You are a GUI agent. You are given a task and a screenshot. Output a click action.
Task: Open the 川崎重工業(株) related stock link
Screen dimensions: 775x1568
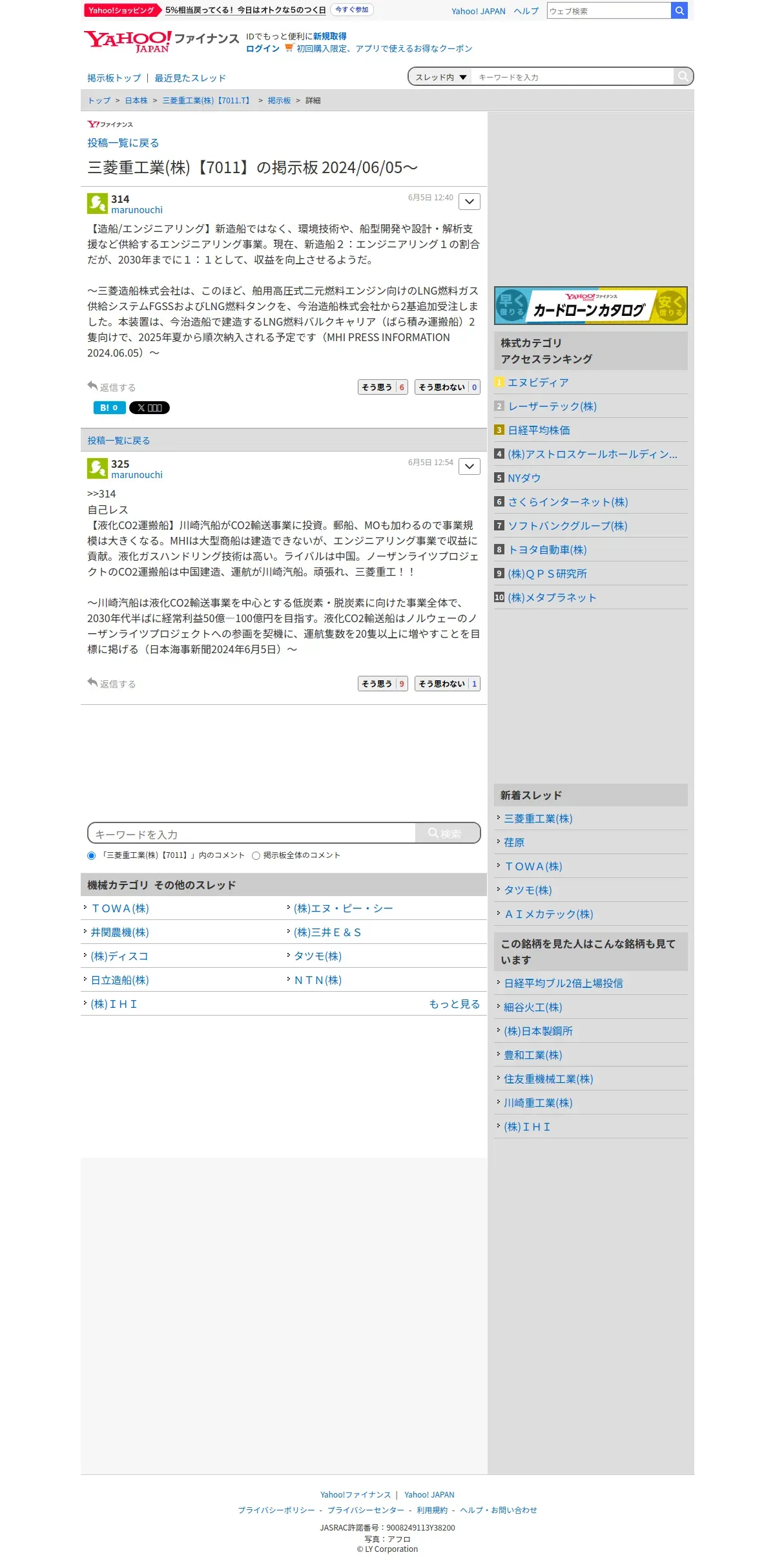(538, 1103)
